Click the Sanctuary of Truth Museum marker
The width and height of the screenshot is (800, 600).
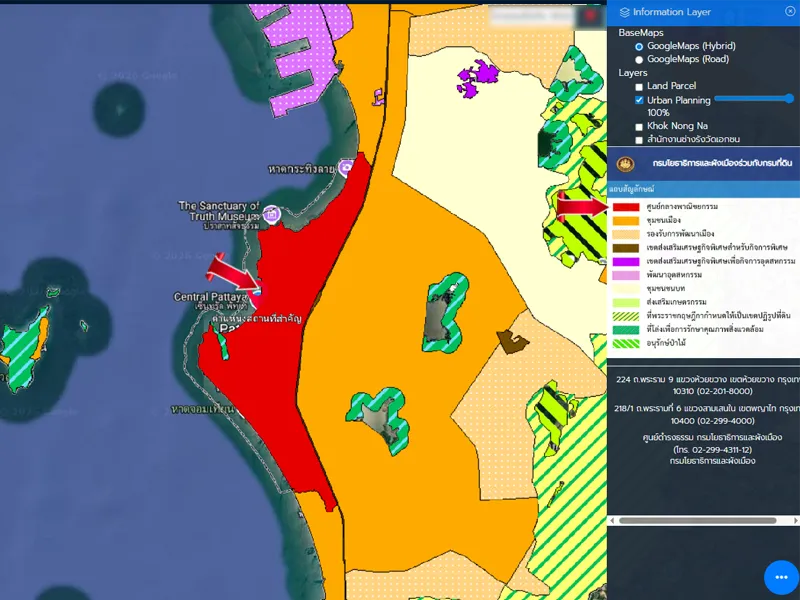pyautogui.click(x=271, y=213)
